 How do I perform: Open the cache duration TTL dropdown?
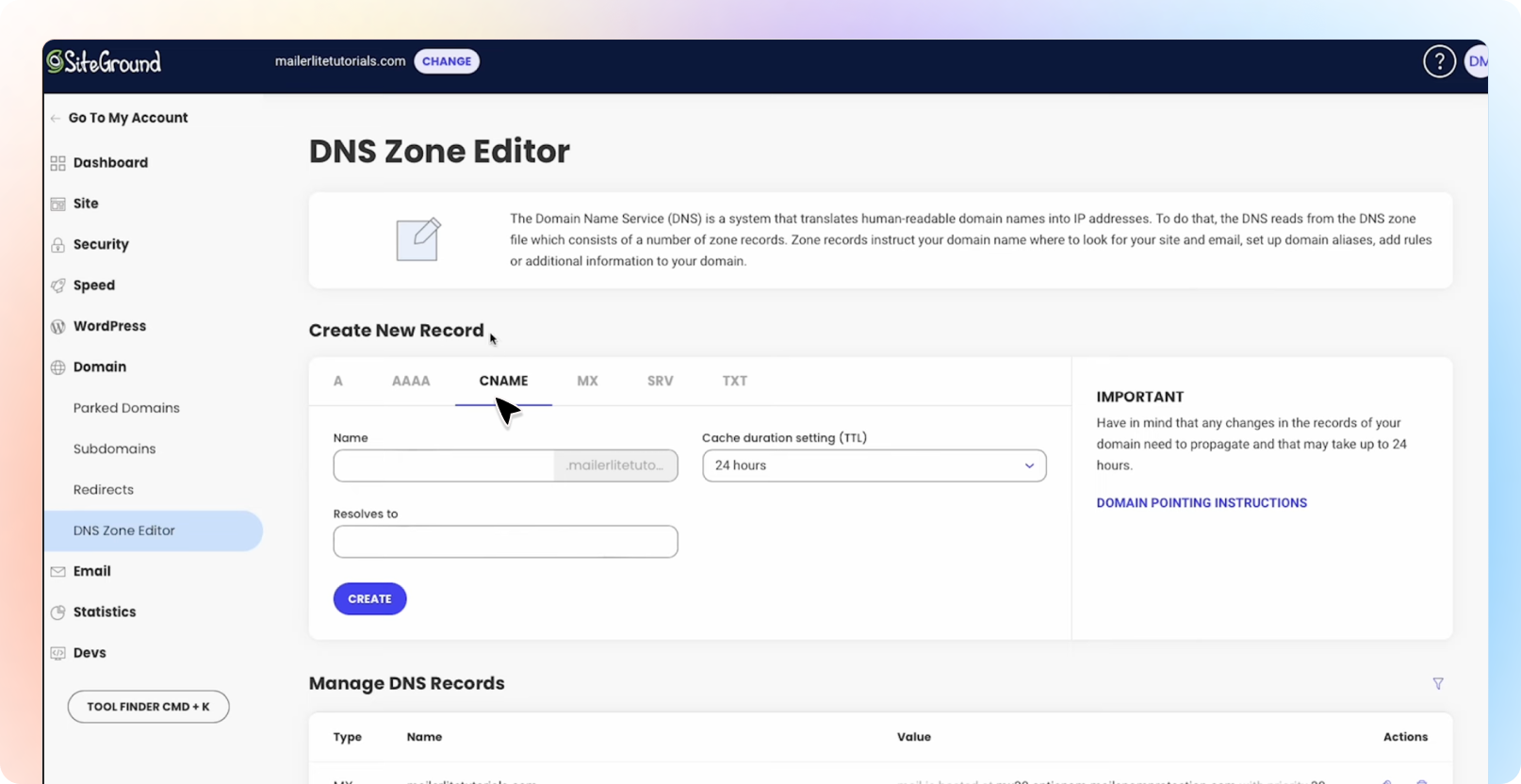[x=875, y=465]
